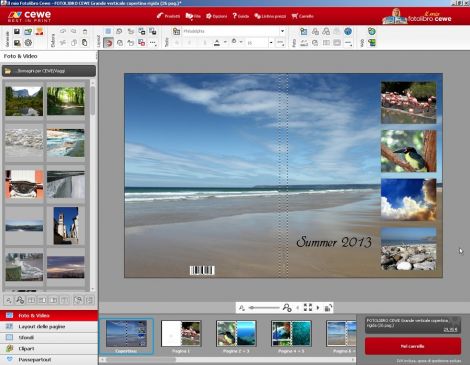The width and height of the screenshot is (470, 365).
Task: Open the Opzioni menu
Action: [216, 16]
